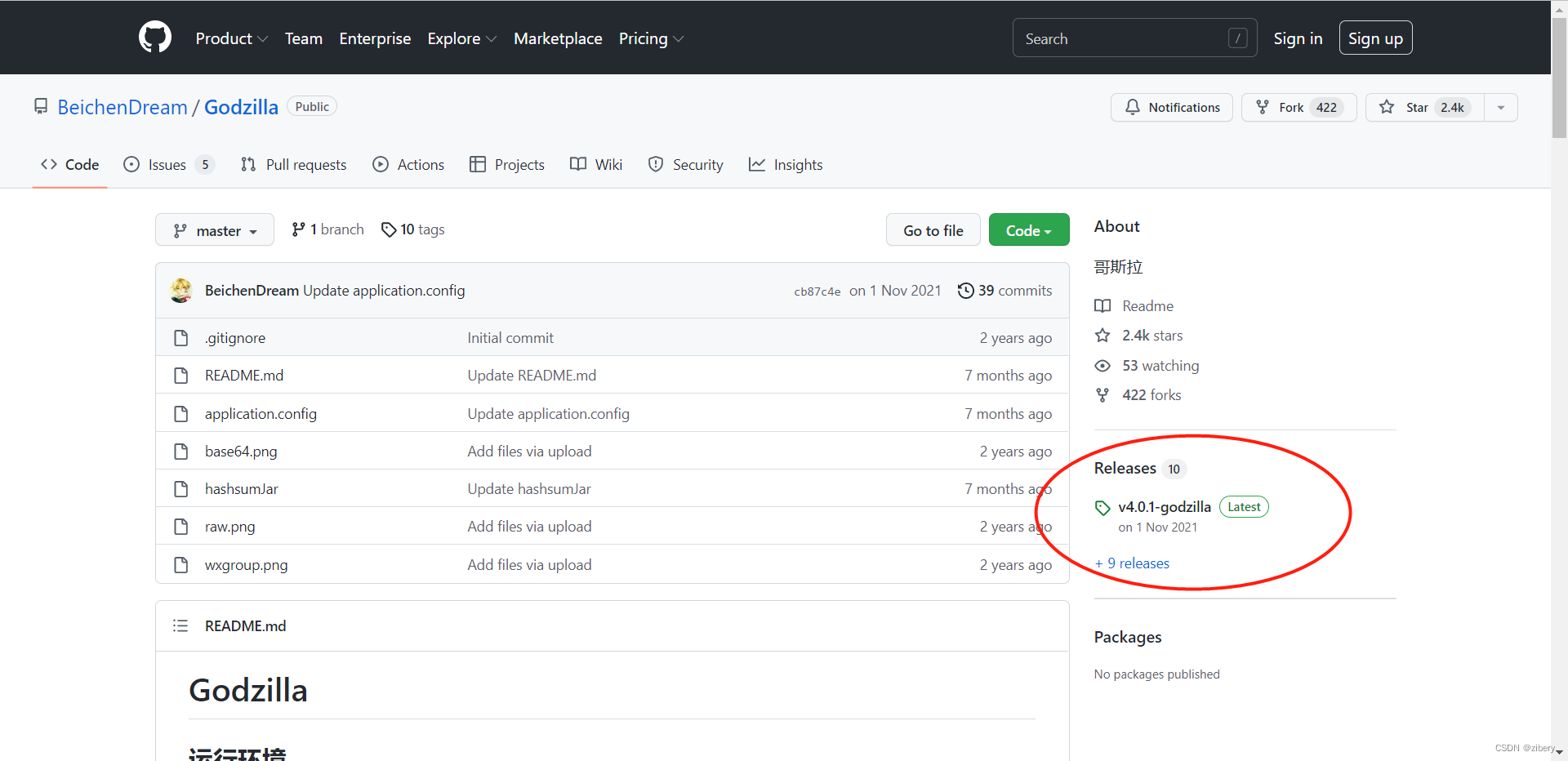Star the Godzilla repository

tap(1424, 108)
